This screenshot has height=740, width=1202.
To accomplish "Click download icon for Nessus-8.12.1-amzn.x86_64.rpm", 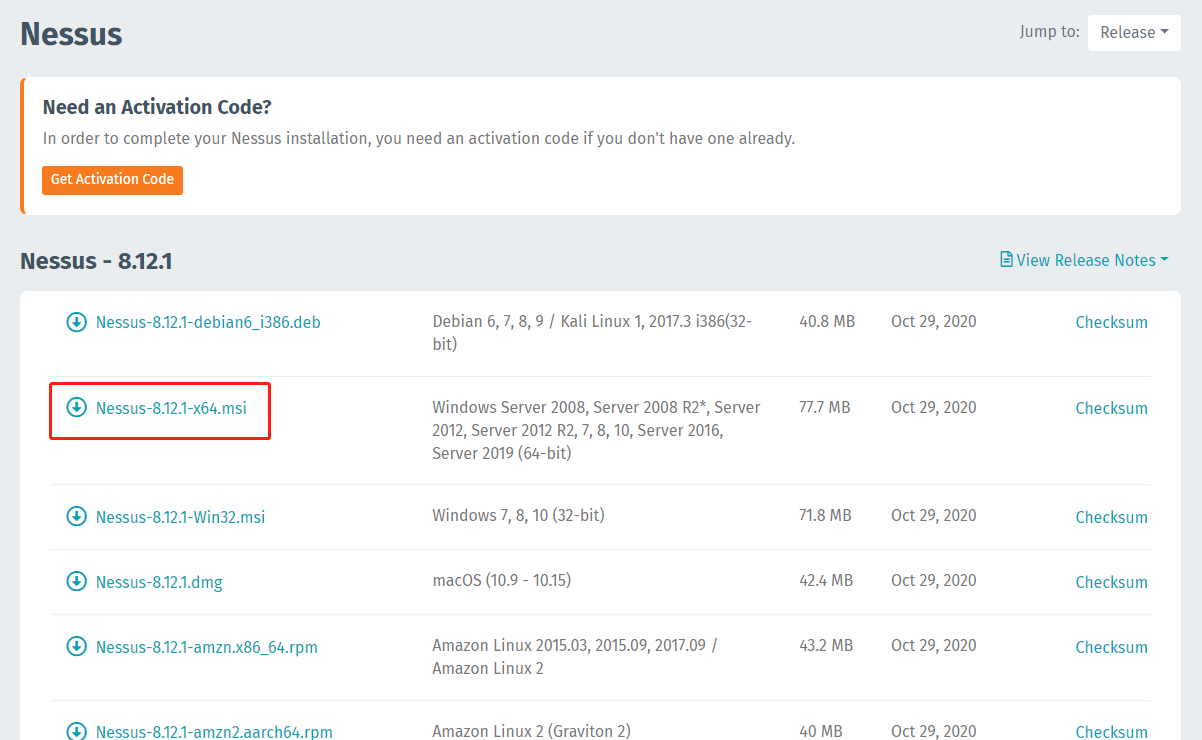I will click(76, 646).
